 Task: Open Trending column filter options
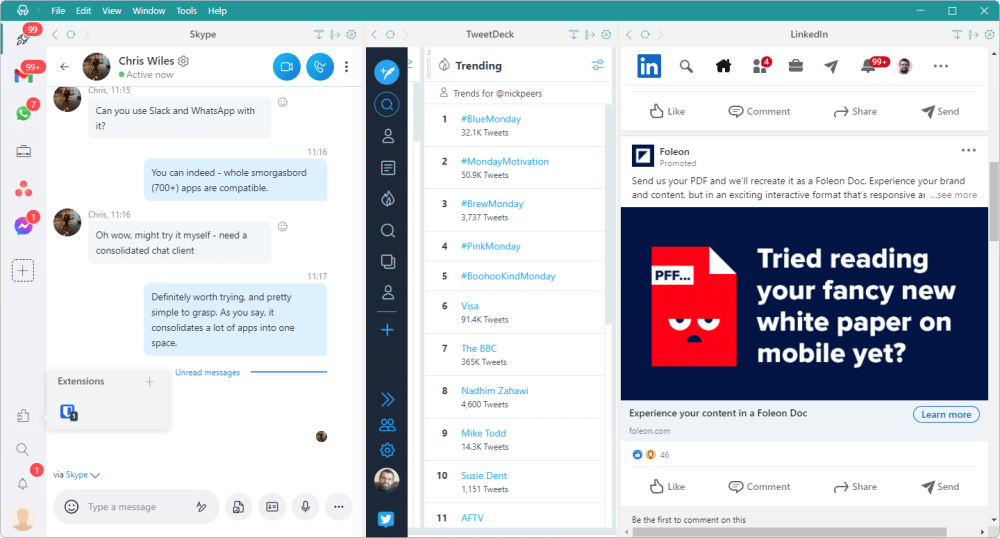pos(598,66)
